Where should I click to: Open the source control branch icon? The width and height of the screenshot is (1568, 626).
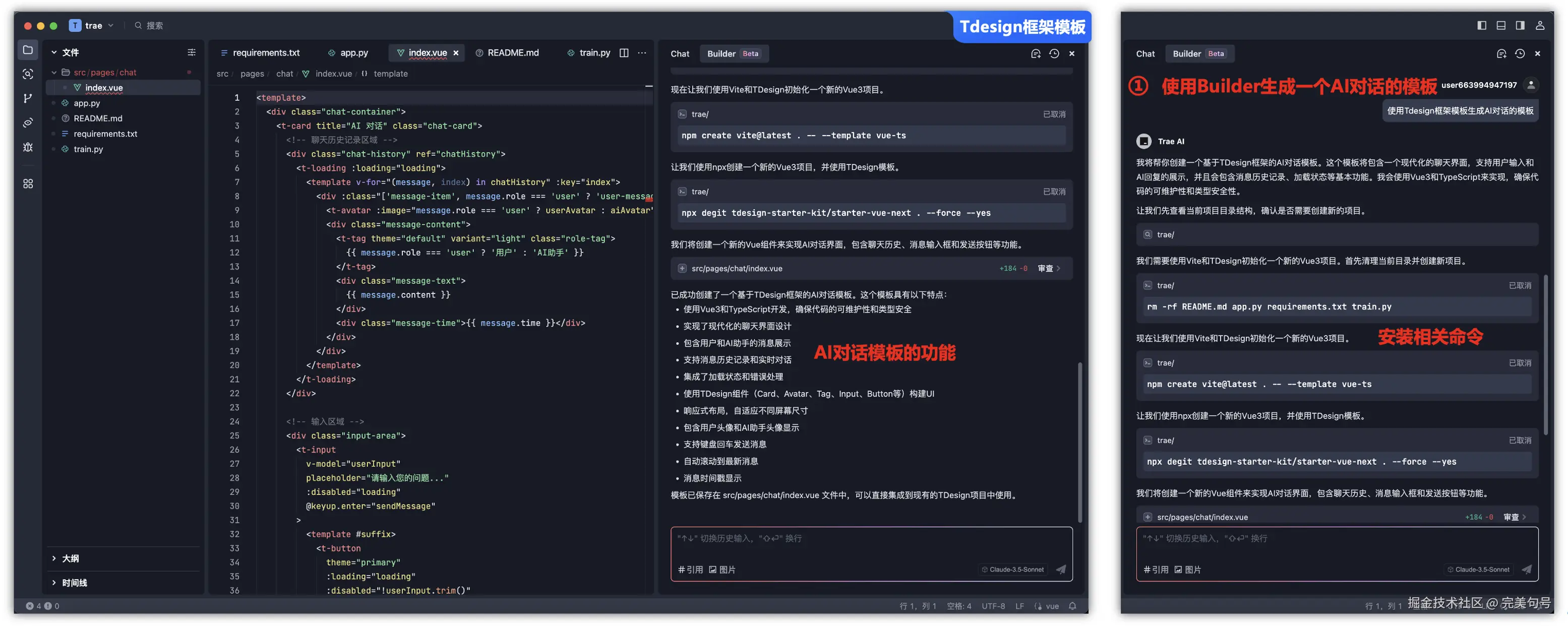[28, 99]
